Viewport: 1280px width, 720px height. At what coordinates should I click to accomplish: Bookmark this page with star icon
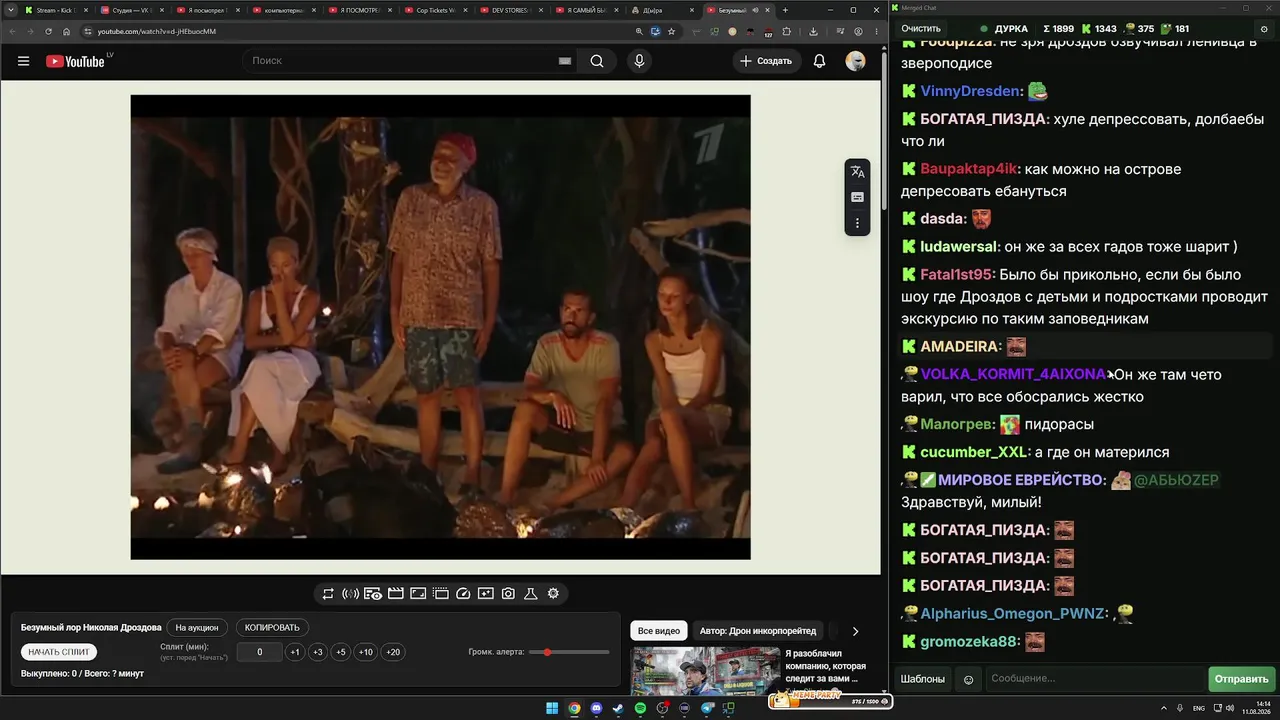pos(671,31)
